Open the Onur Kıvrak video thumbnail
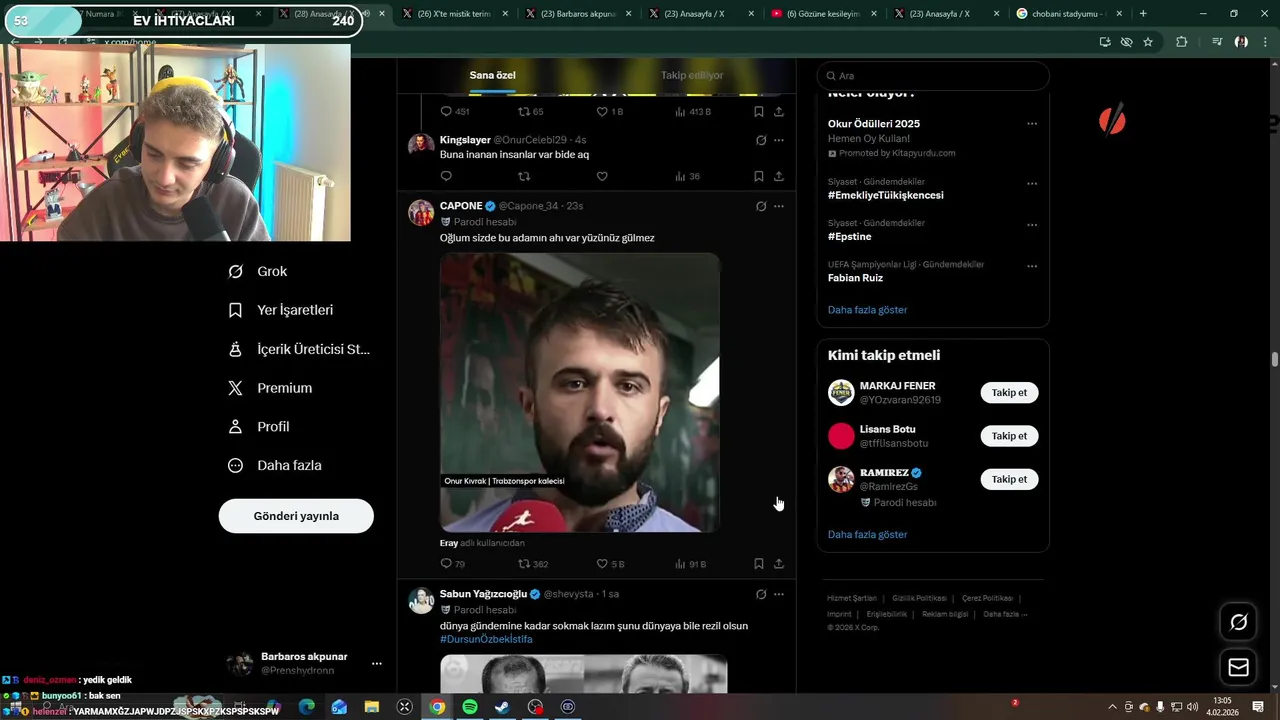The width and height of the screenshot is (1280, 720). [x=580, y=392]
